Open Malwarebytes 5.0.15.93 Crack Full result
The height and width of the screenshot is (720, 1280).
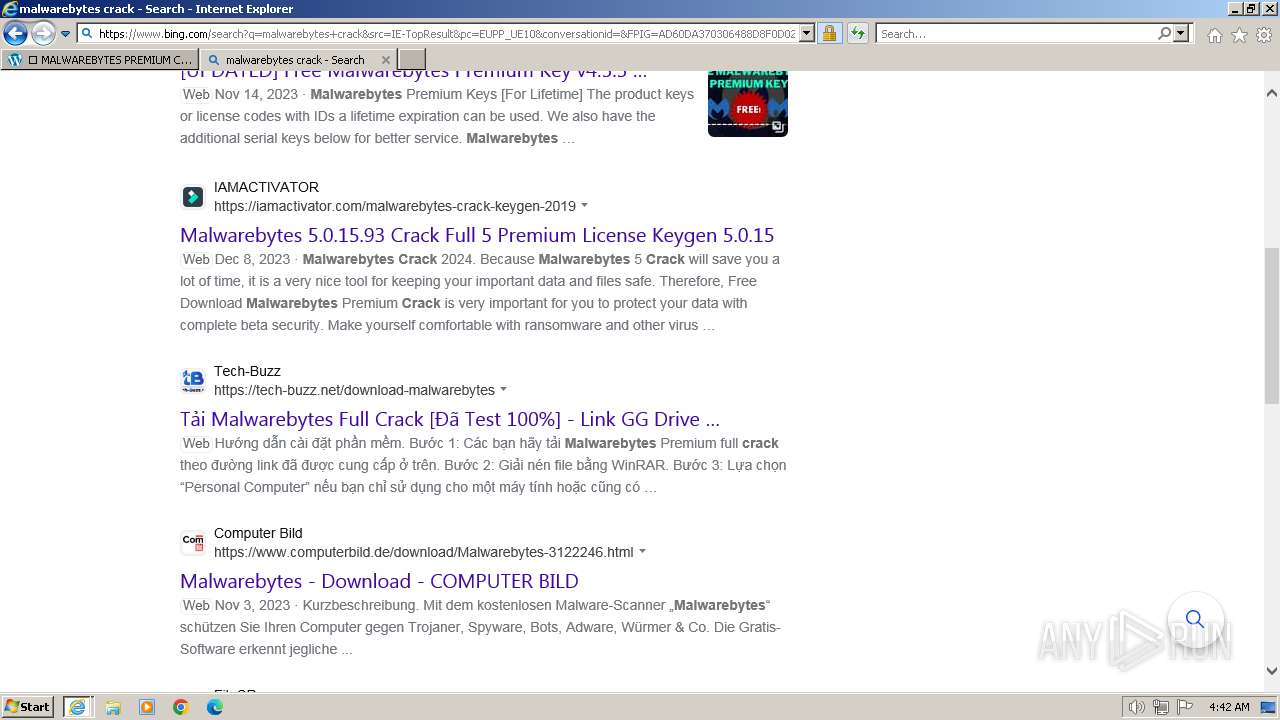[477, 235]
